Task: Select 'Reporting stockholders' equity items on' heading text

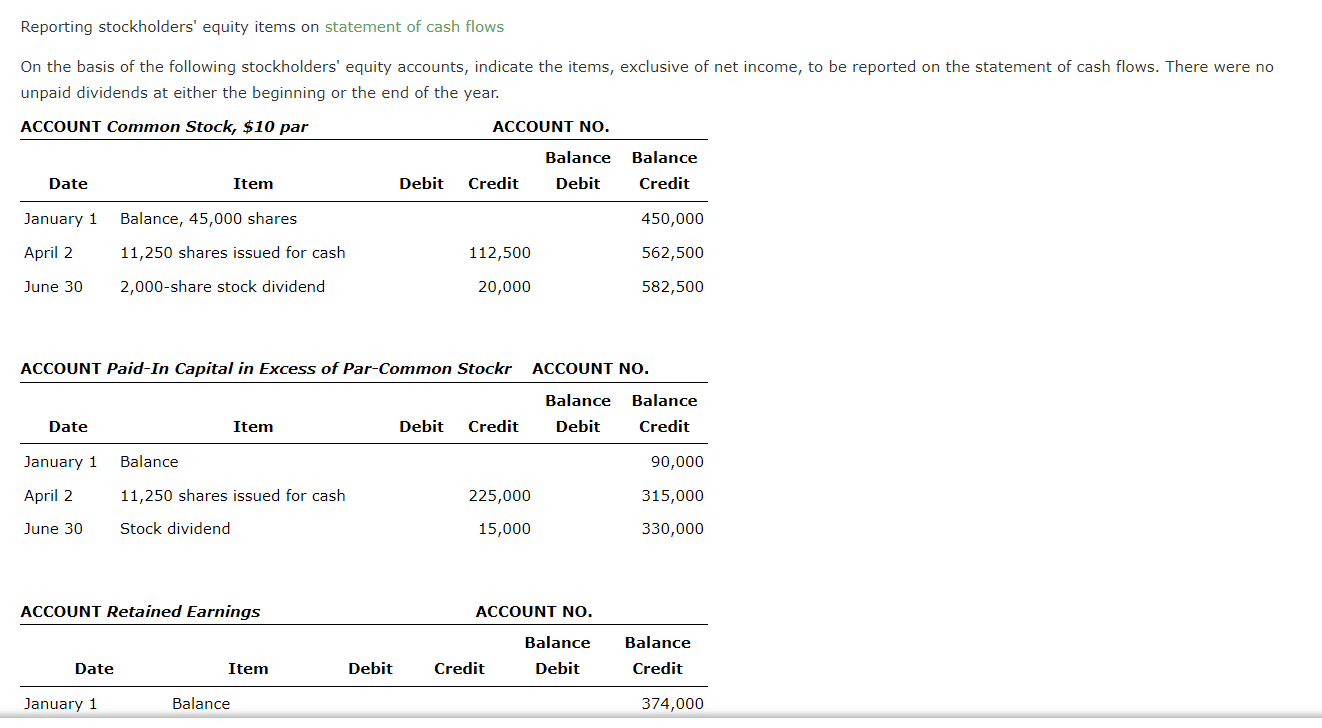Action: tap(170, 27)
